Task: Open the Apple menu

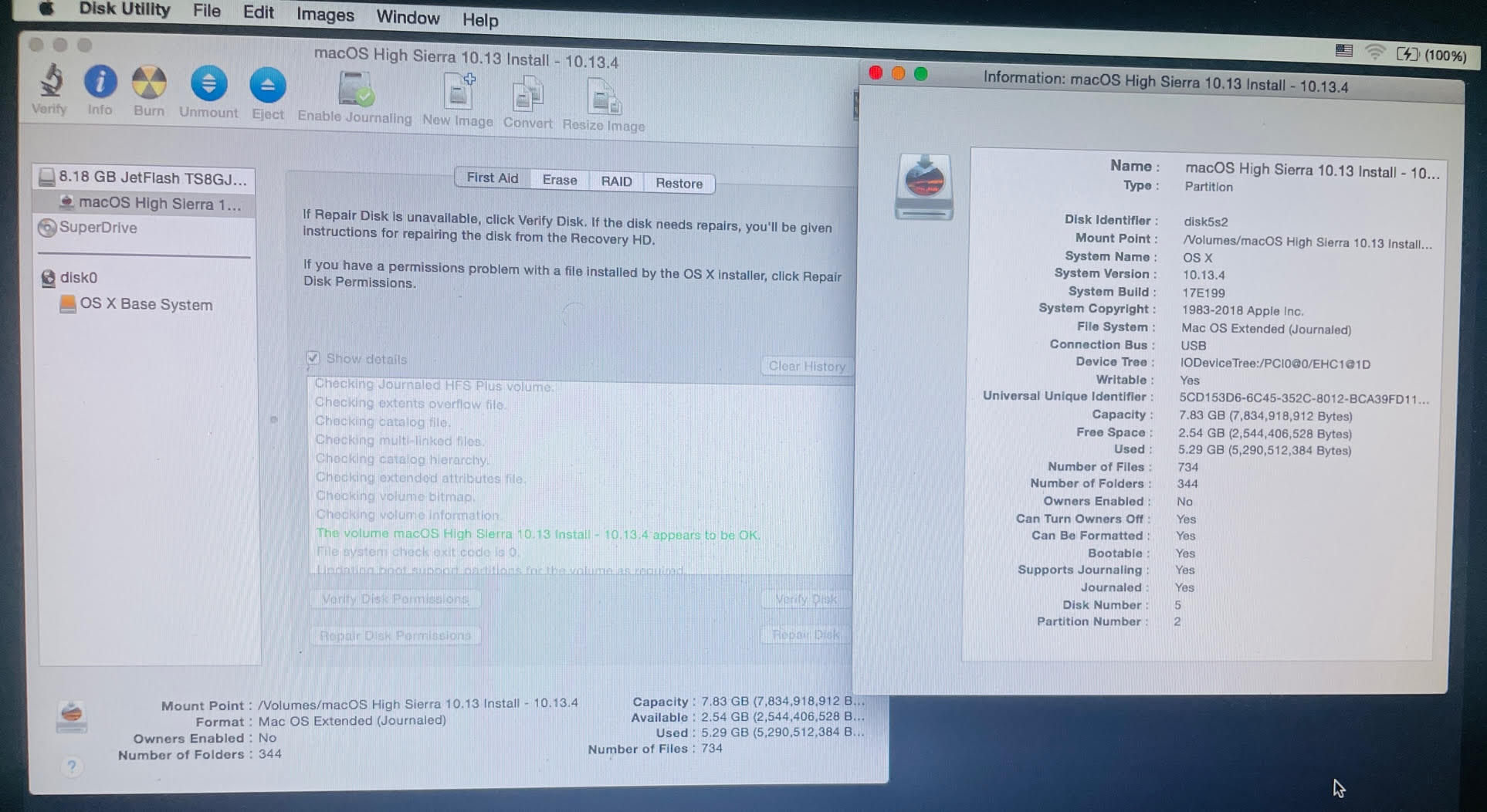Action: [46, 8]
